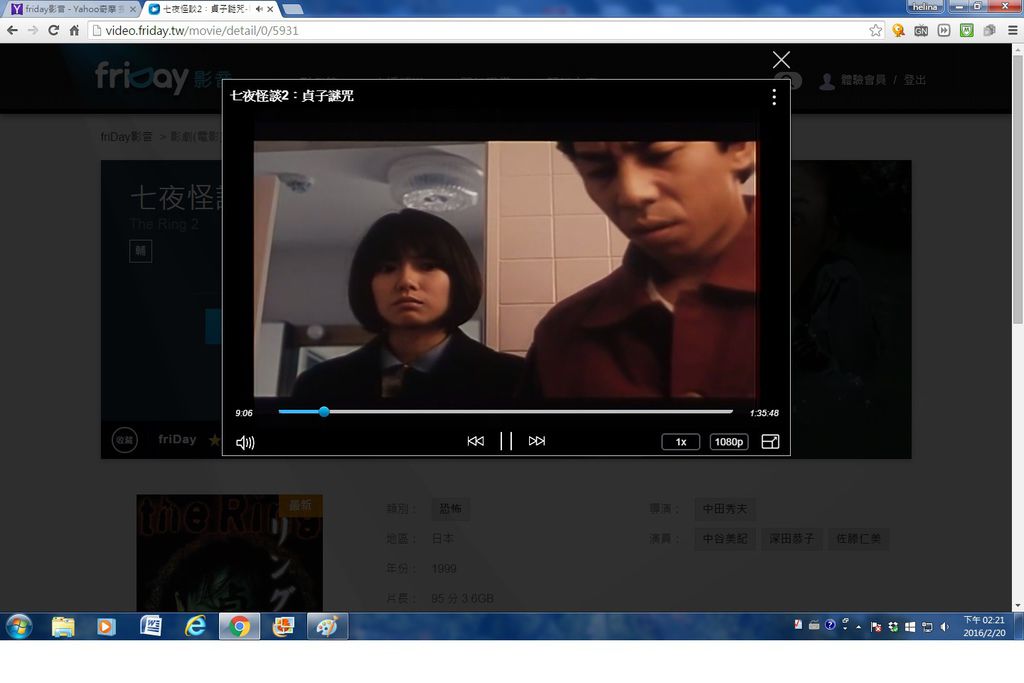The image size is (1024, 683).
Task: Click the 收藏 favorite button
Action: [125, 440]
